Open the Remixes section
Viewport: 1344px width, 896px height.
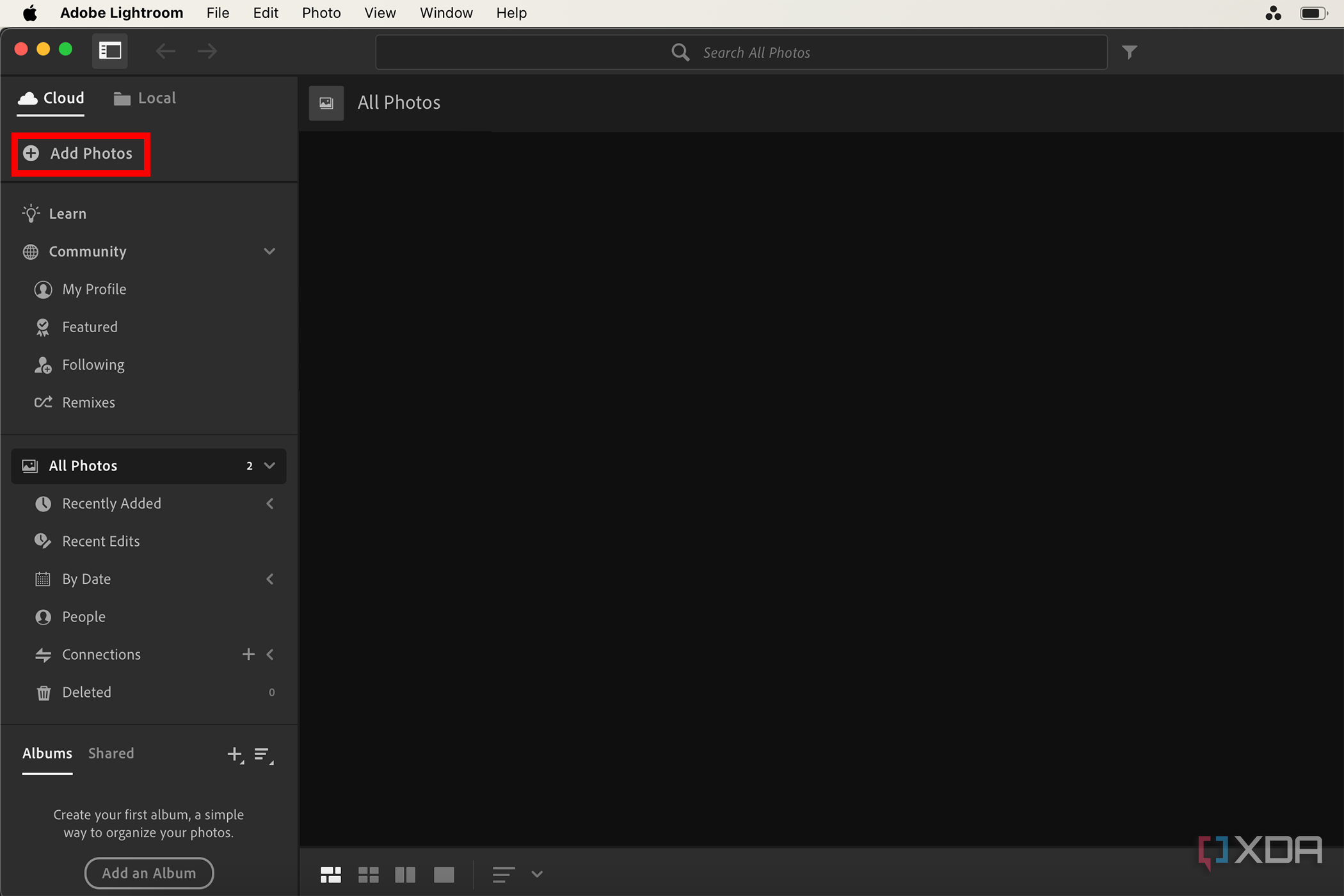(89, 402)
